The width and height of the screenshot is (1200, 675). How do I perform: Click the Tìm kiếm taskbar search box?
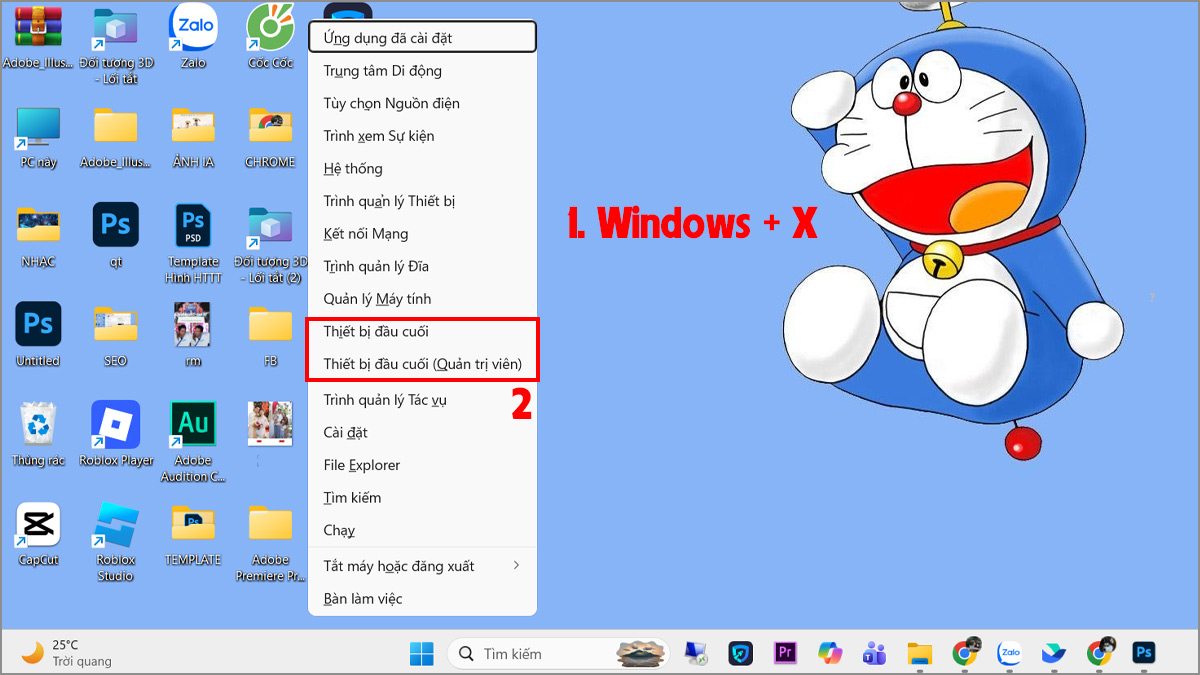[x=557, y=653]
